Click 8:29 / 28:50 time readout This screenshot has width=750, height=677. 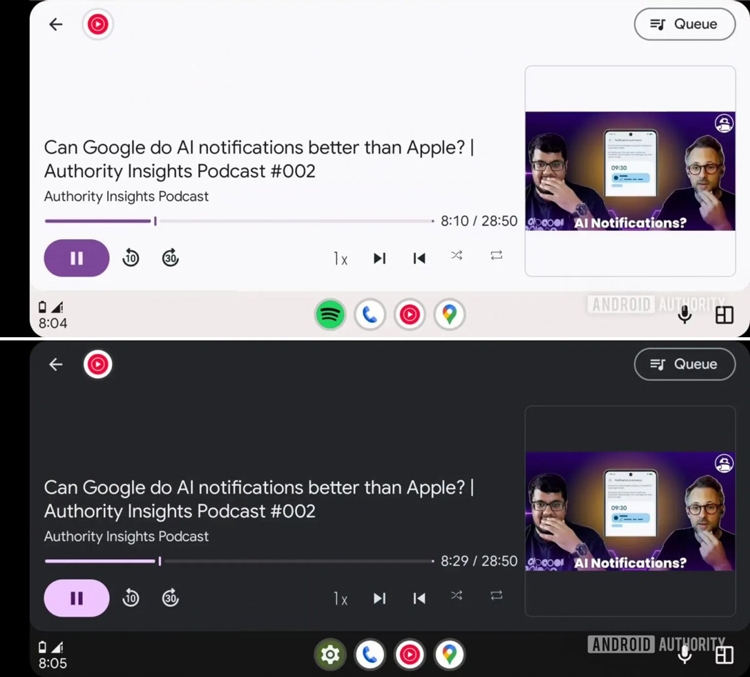coord(479,561)
